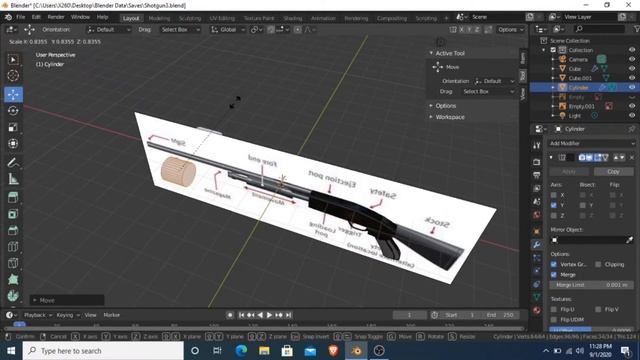Open the Render properties tab
Screen dimensions: 640x360
click(537, 162)
